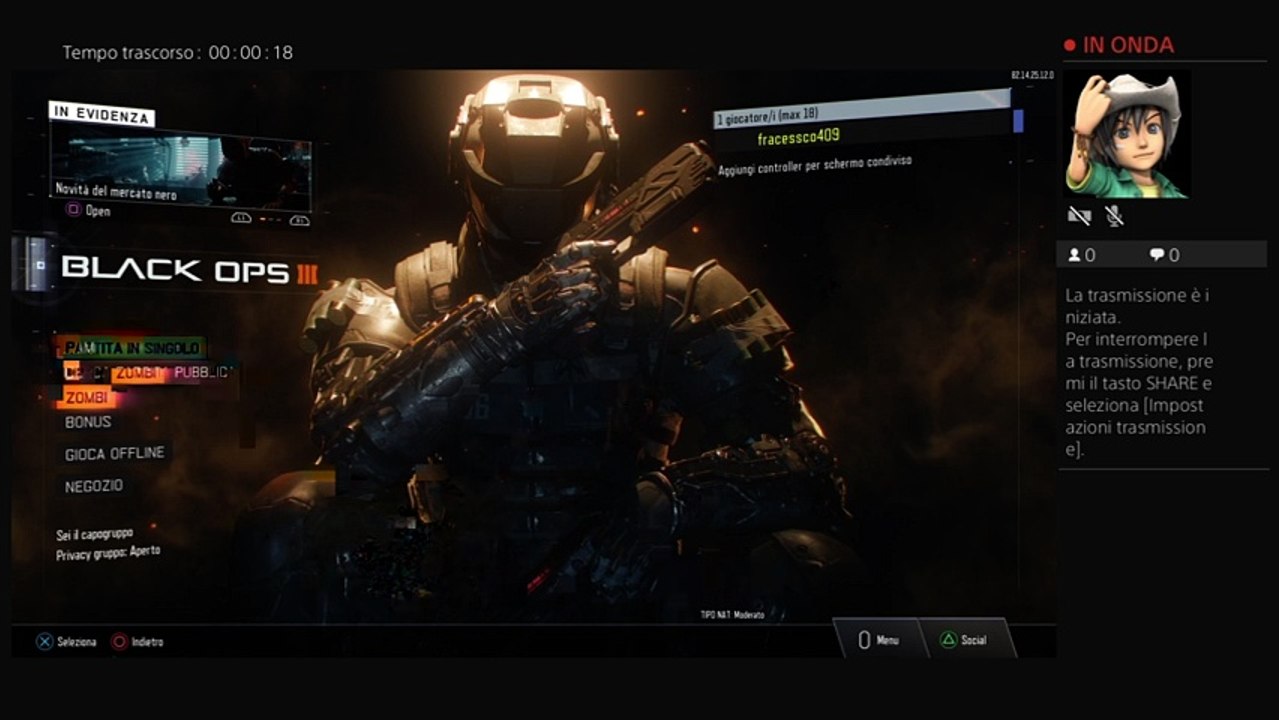Toggle the camera-off icon under the avatar
This screenshot has height=720, width=1279.
(1078, 215)
